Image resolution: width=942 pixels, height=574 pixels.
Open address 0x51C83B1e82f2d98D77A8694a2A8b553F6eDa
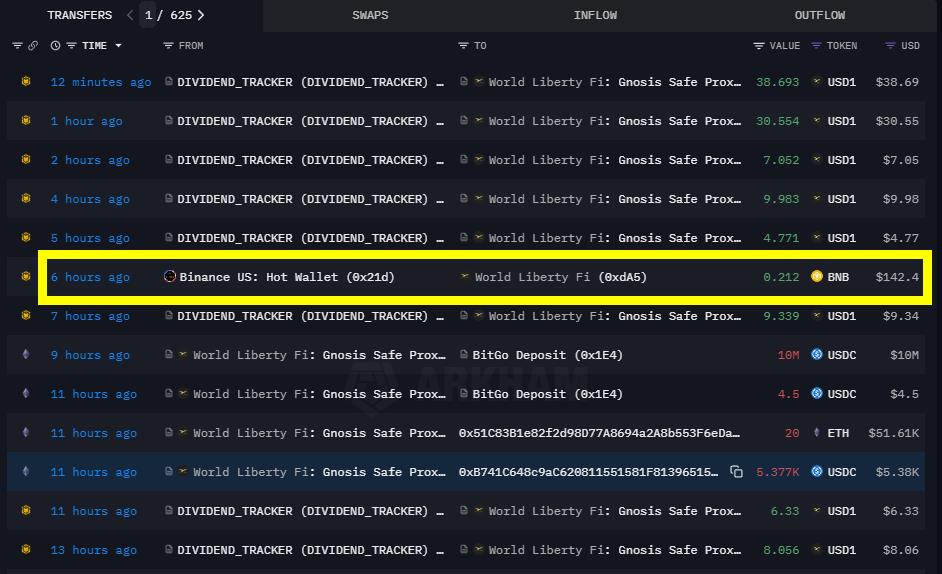(x=599, y=433)
